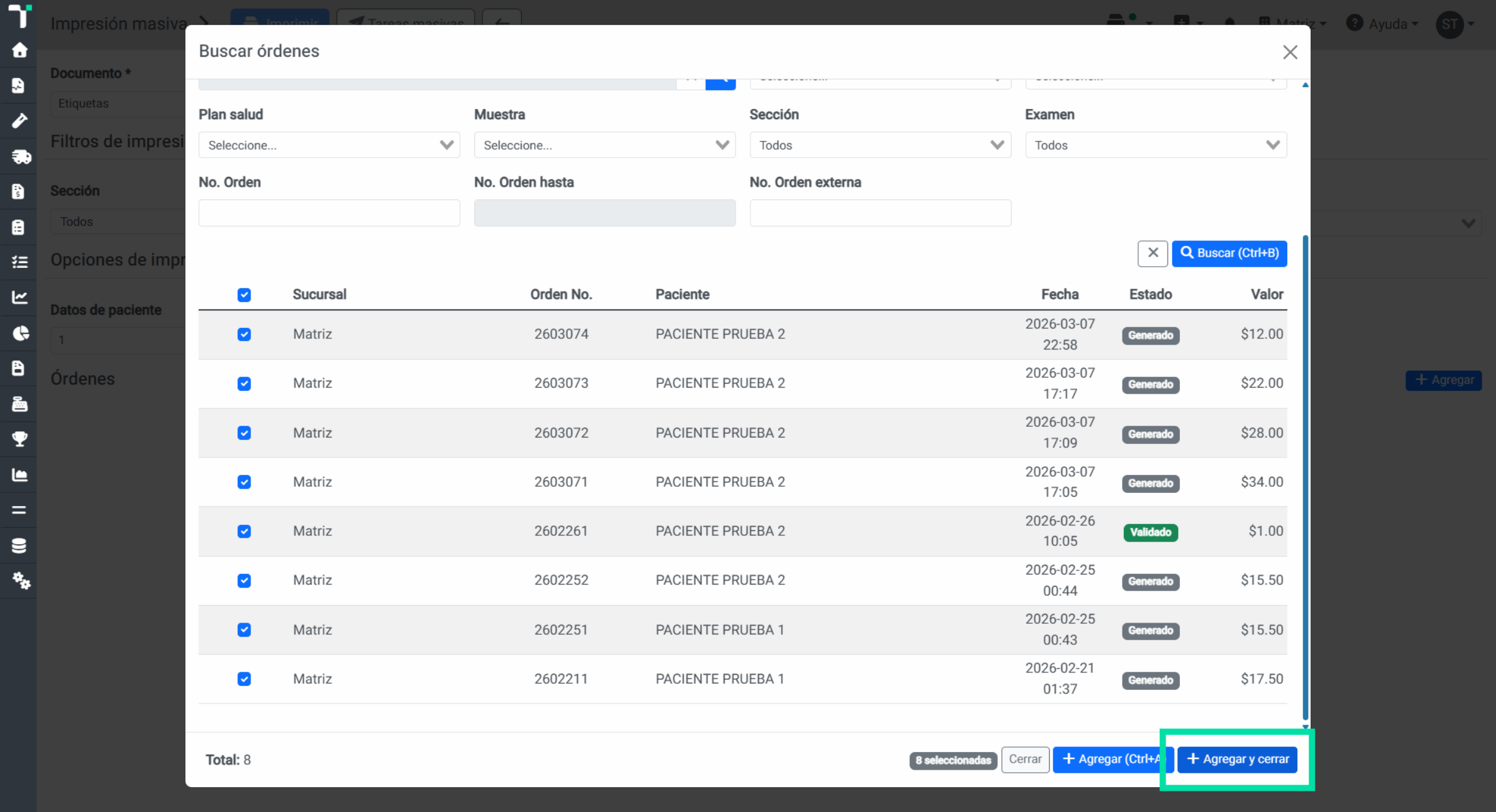Click the Agregar y cerrar button
1496x812 pixels.
point(1237,759)
